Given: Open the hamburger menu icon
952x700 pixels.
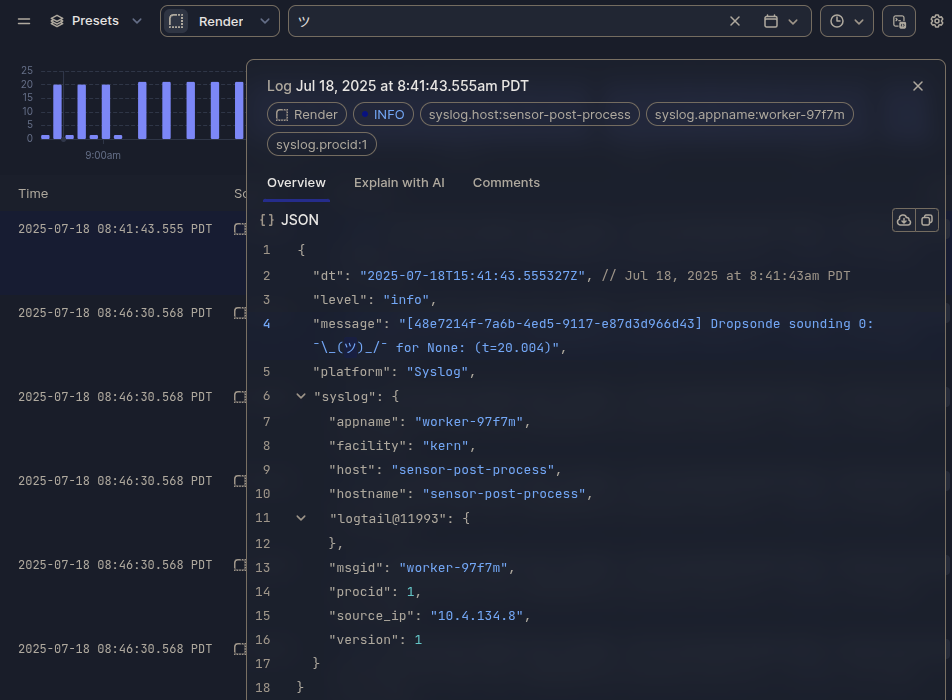Looking at the screenshot, I should click(24, 21).
